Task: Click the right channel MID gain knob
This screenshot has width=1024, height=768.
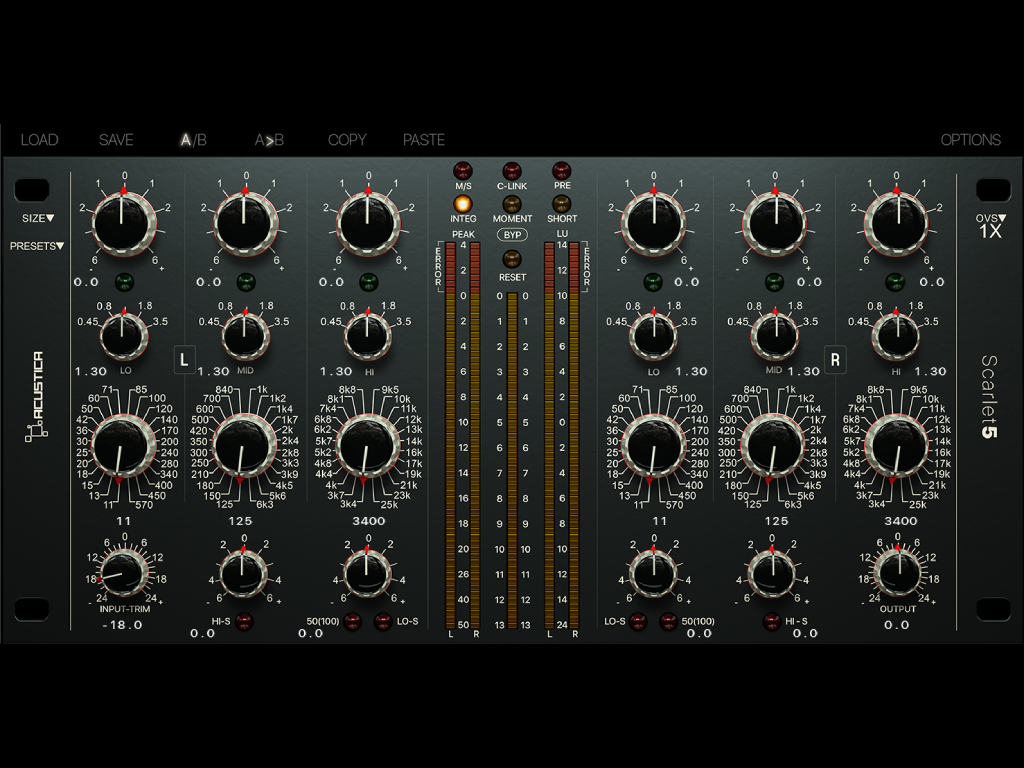Action: (x=775, y=224)
